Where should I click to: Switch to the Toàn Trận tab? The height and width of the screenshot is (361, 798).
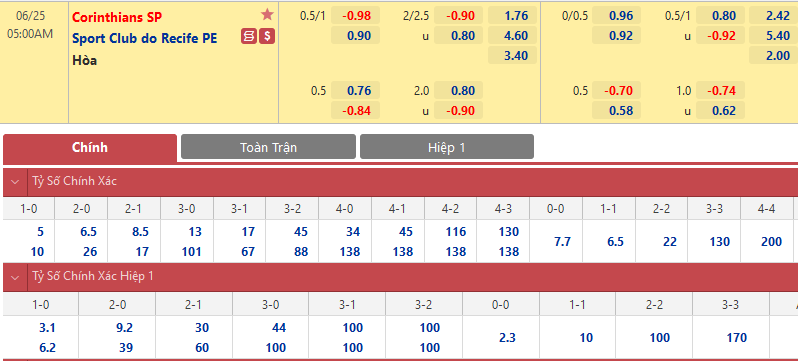coord(268,148)
